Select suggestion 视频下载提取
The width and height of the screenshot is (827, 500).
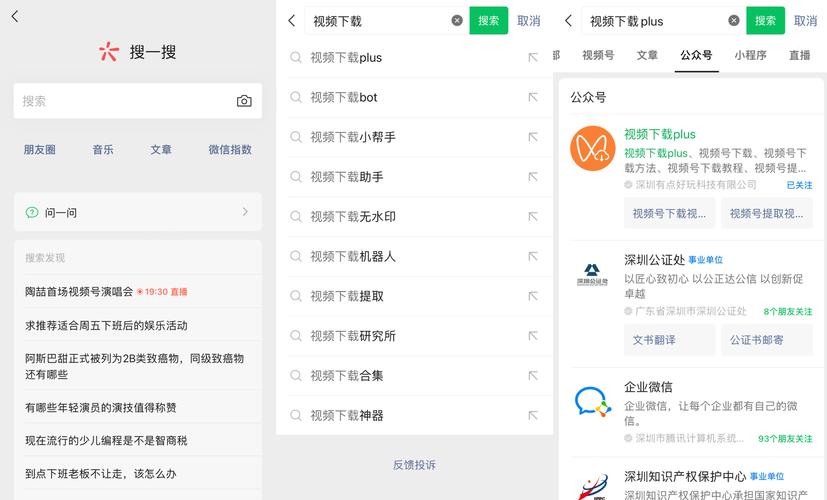click(x=347, y=296)
